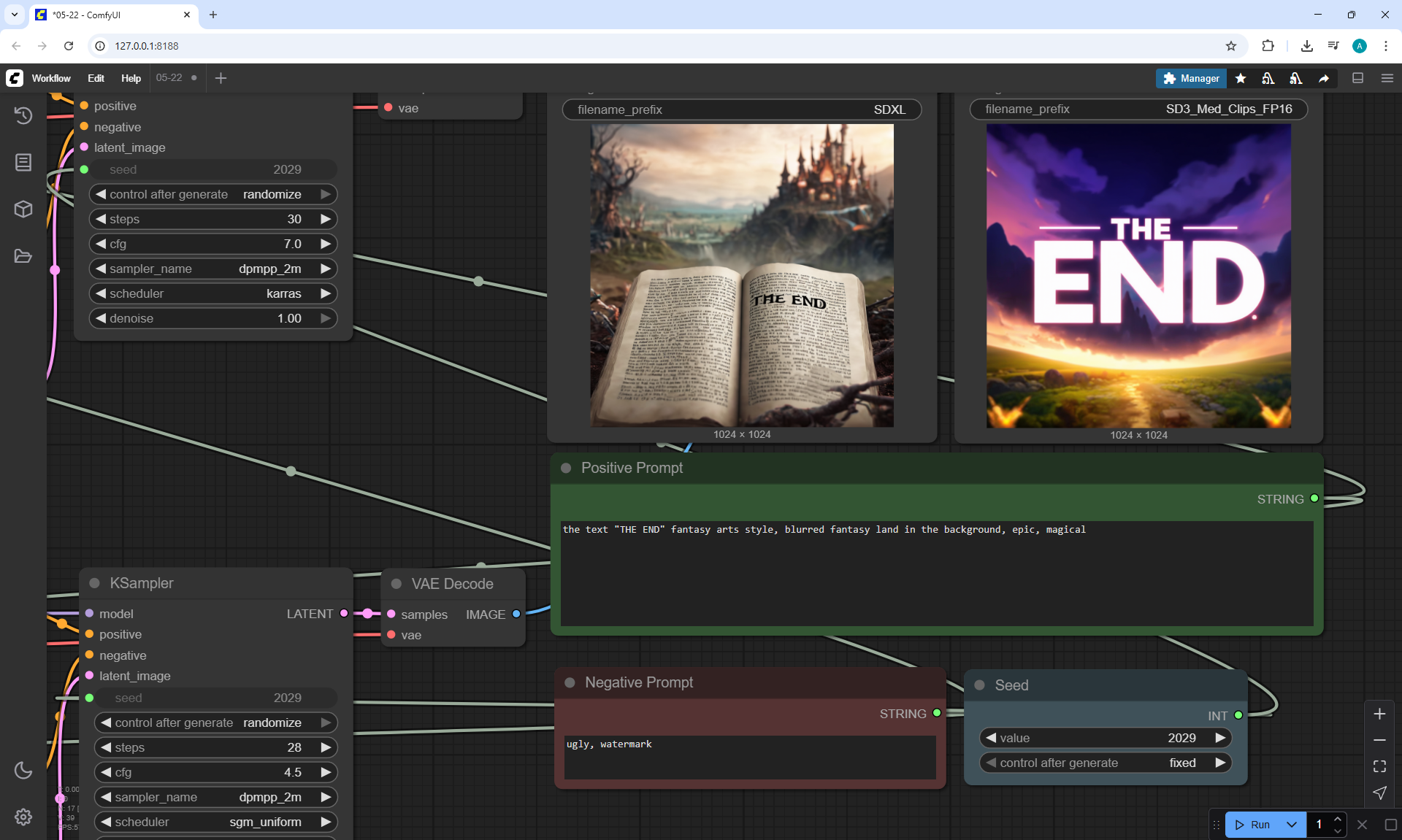Open the settings gear icon

(x=23, y=817)
